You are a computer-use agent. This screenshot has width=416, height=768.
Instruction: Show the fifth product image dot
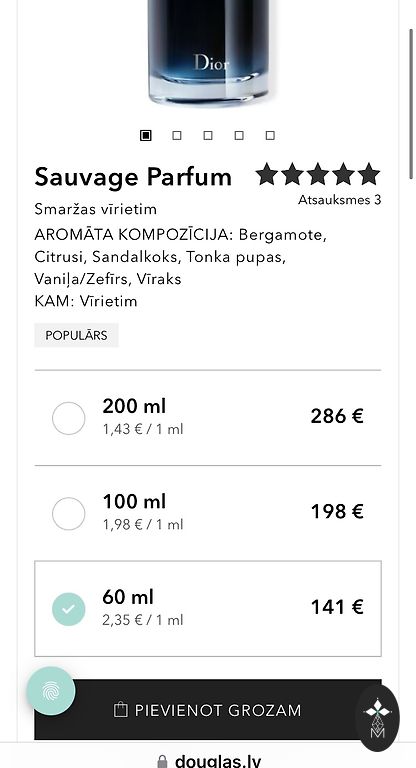click(270, 135)
